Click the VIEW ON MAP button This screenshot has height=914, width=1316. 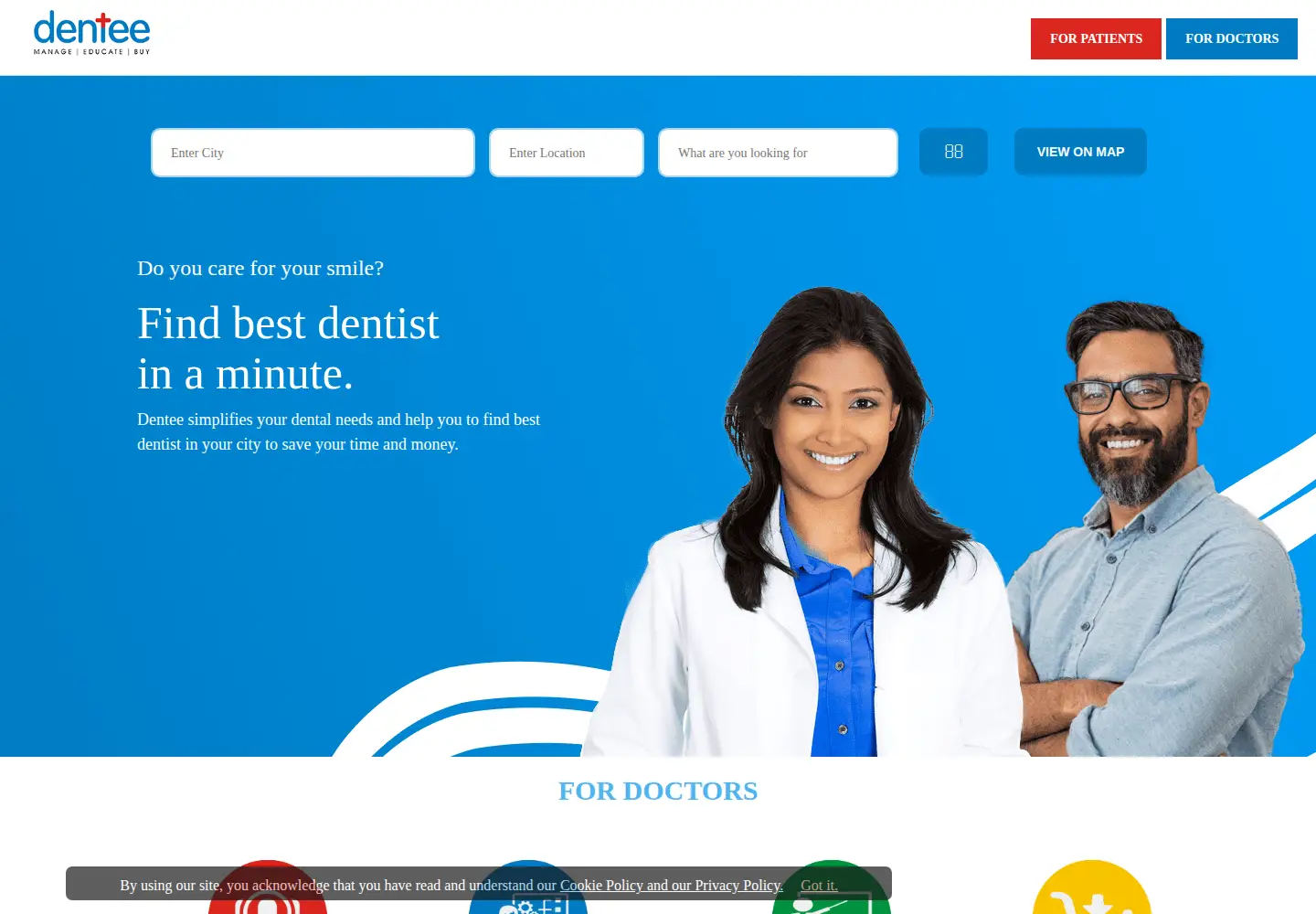tap(1080, 152)
